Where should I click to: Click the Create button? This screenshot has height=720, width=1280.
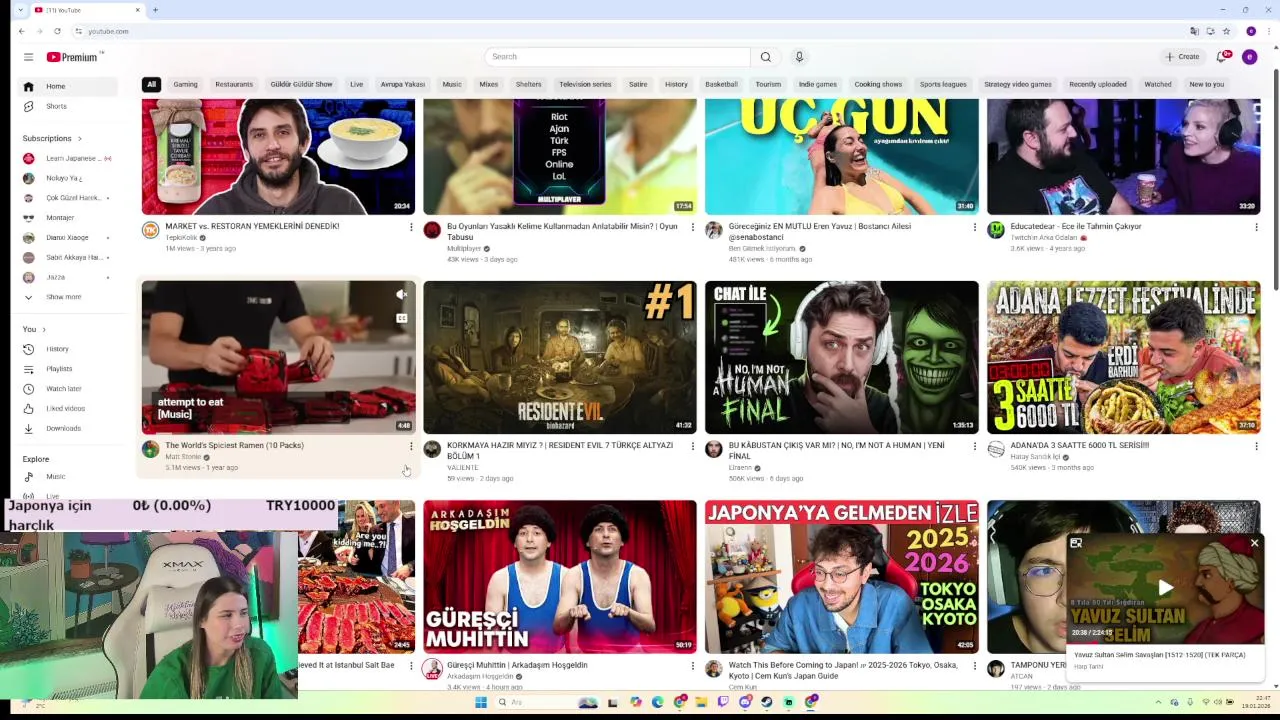pyautogui.click(x=1182, y=57)
